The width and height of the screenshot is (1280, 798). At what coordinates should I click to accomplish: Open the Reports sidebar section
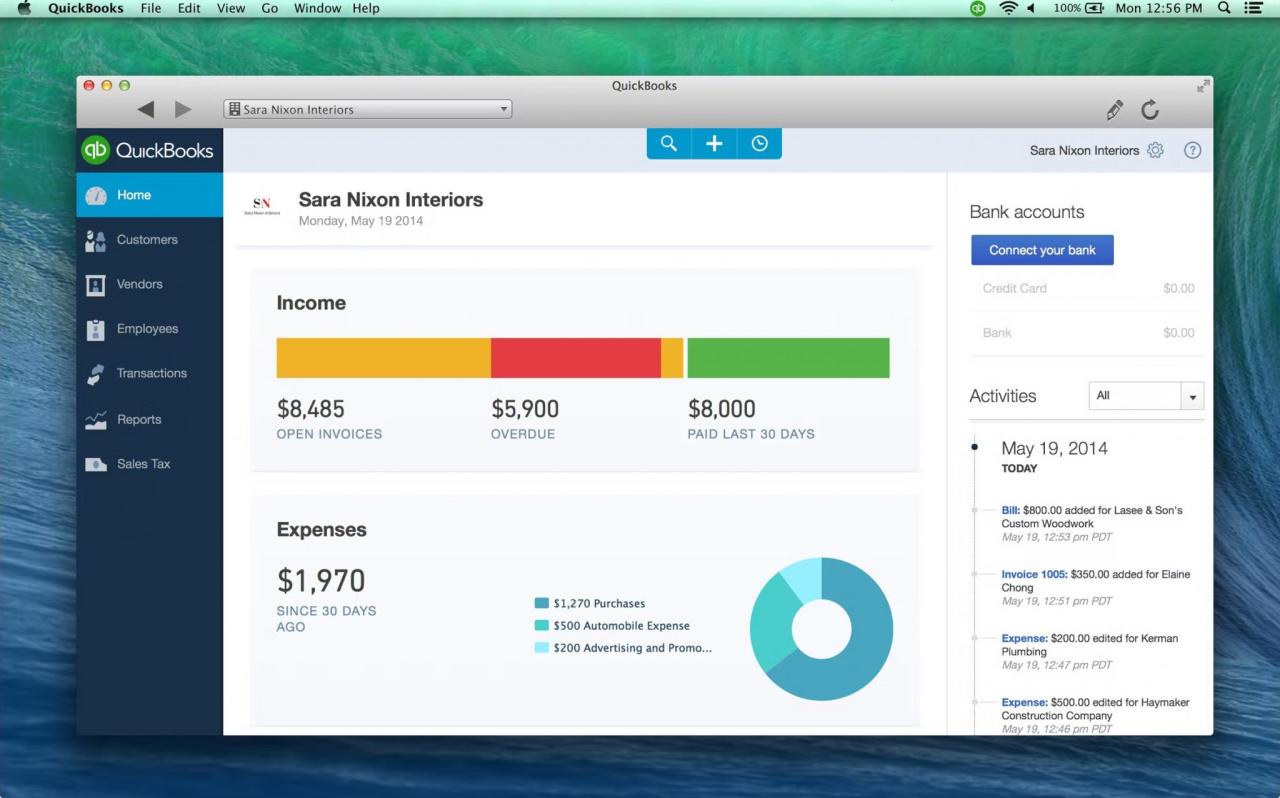click(x=138, y=420)
